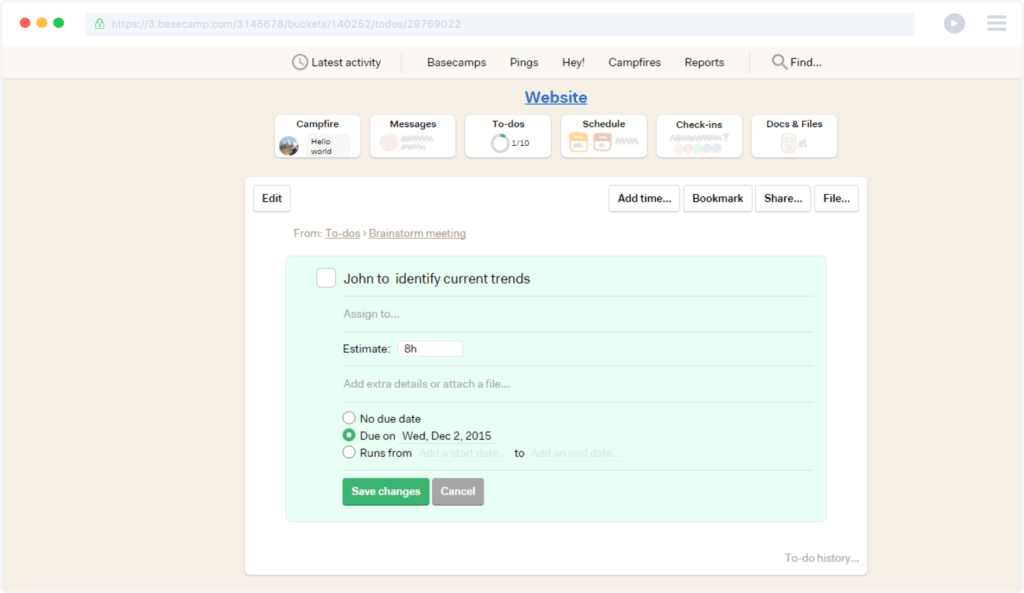
Task: Select the Runs from date option
Action: coord(349,452)
